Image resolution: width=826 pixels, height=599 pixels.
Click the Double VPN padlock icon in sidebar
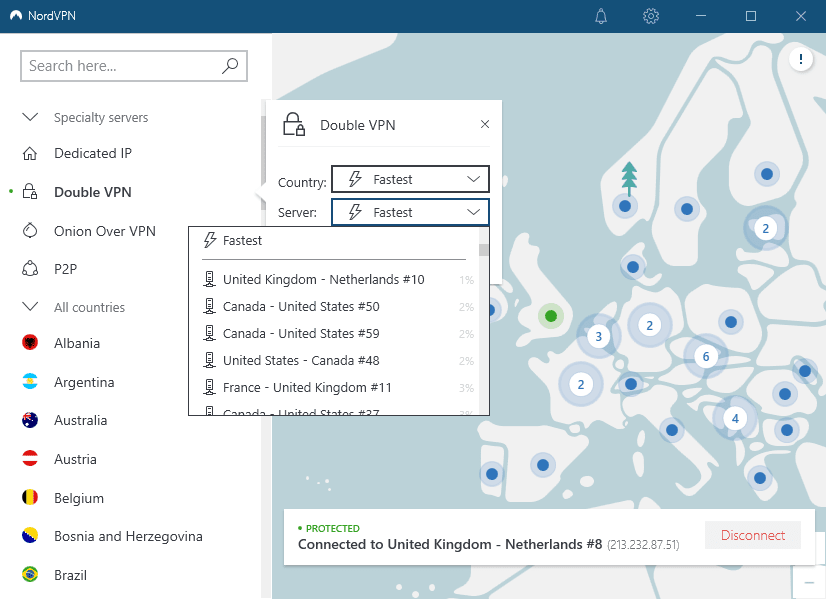30,192
